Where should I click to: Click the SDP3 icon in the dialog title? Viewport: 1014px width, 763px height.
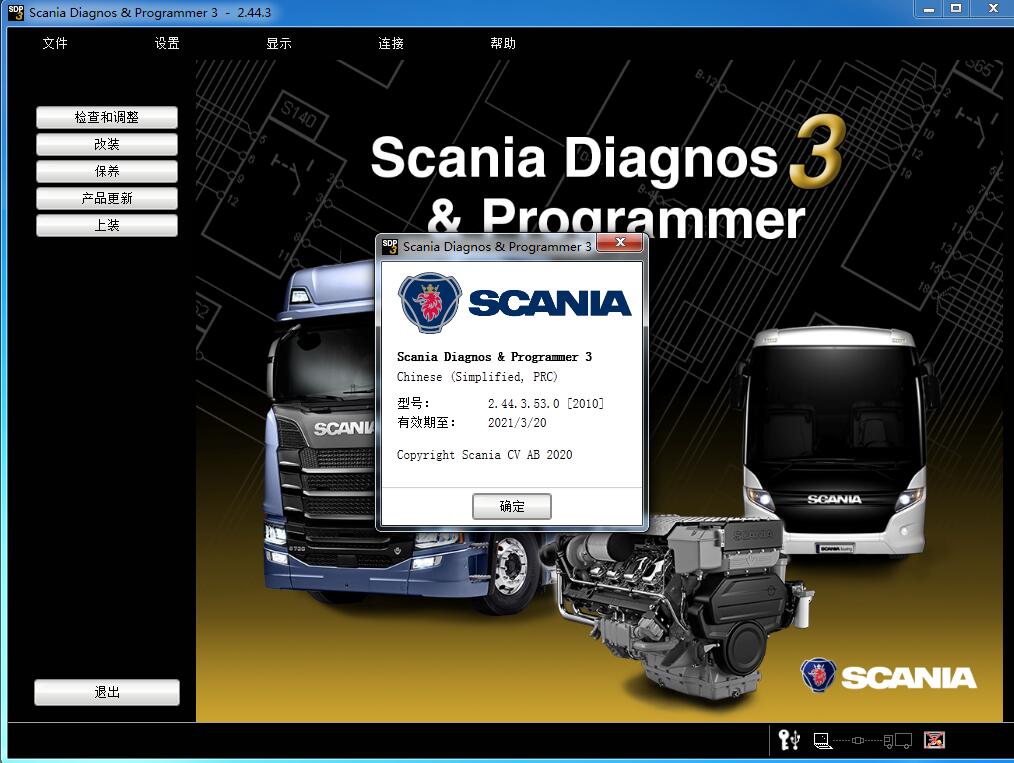point(389,246)
